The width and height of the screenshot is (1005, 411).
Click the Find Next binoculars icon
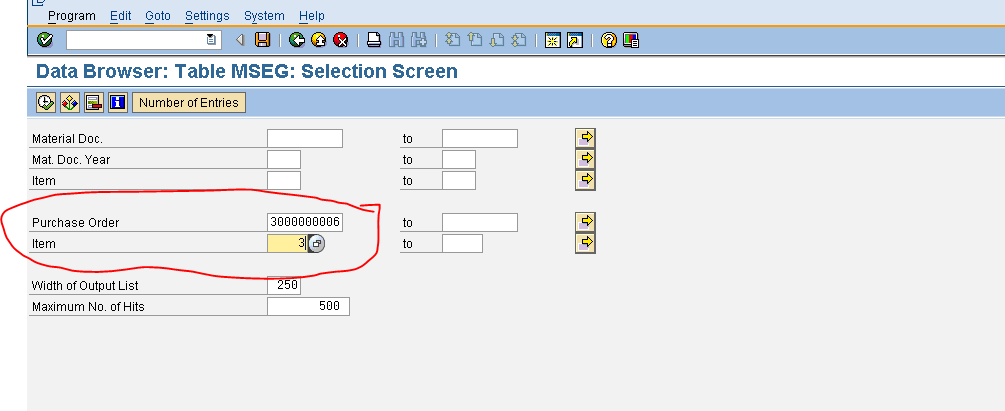pyautogui.click(x=419, y=40)
